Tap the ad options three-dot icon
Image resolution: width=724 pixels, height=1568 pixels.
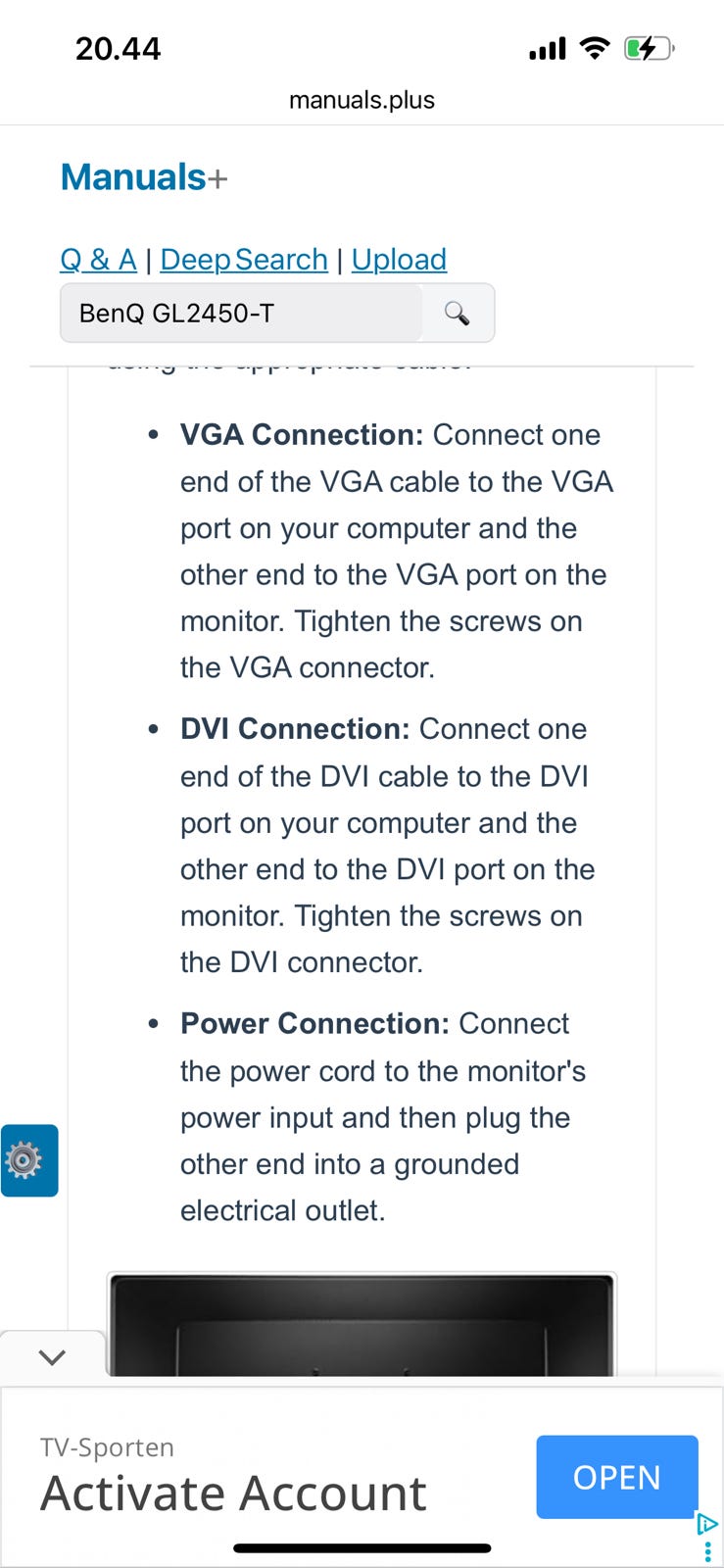(708, 1552)
